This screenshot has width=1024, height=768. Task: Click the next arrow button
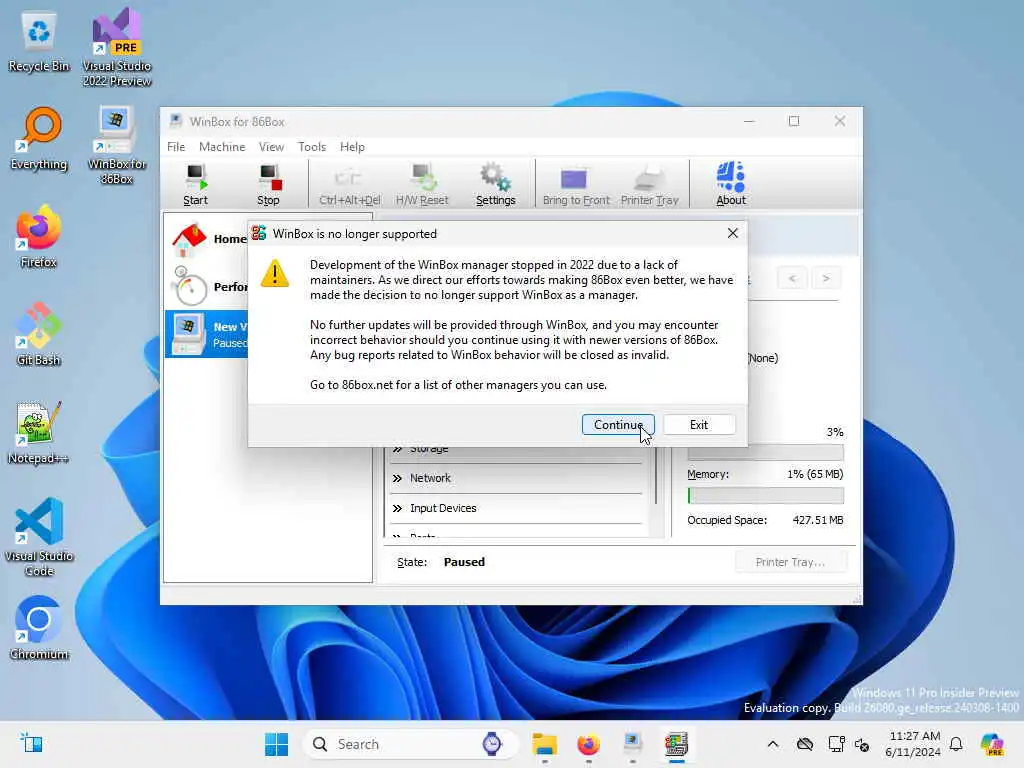[826, 278]
